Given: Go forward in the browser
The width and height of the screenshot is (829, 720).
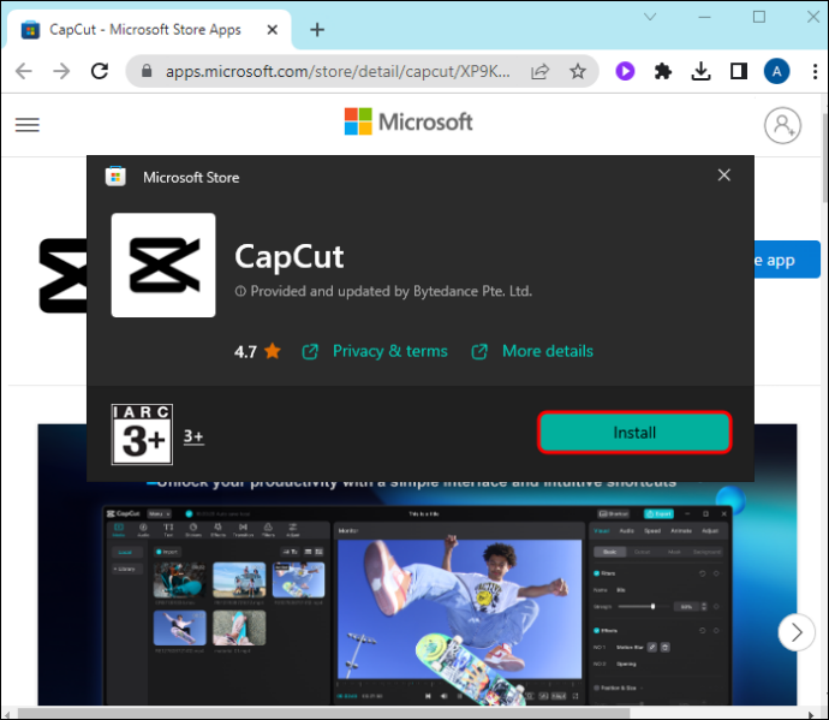Looking at the screenshot, I should coord(61,71).
